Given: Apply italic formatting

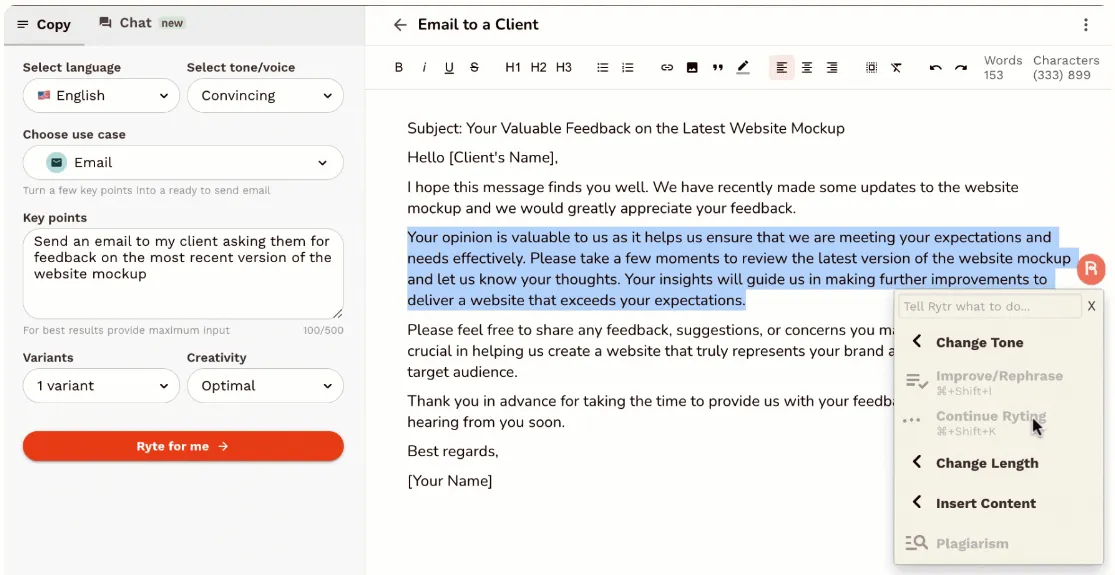Looking at the screenshot, I should pos(425,68).
